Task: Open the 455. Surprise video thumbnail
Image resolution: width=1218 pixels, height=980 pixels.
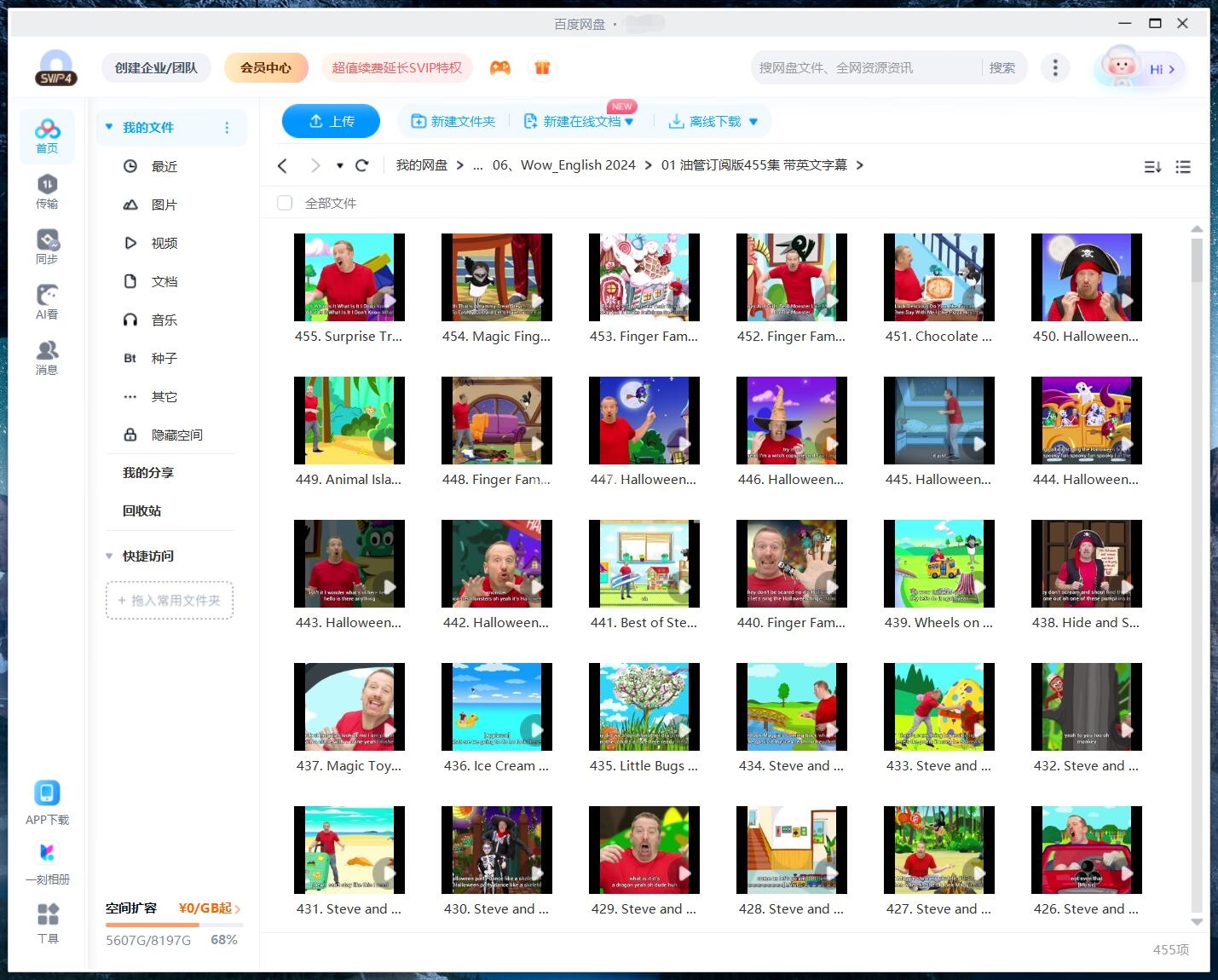Action: point(349,278)
